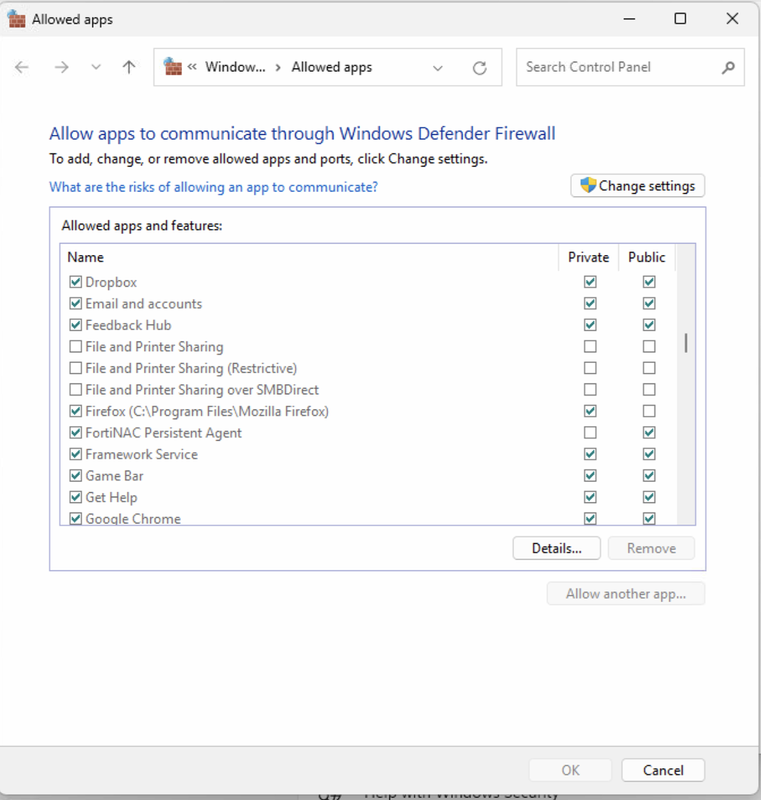Click the Back navigation arrow
761x800 pixels.
click(21, 67)
